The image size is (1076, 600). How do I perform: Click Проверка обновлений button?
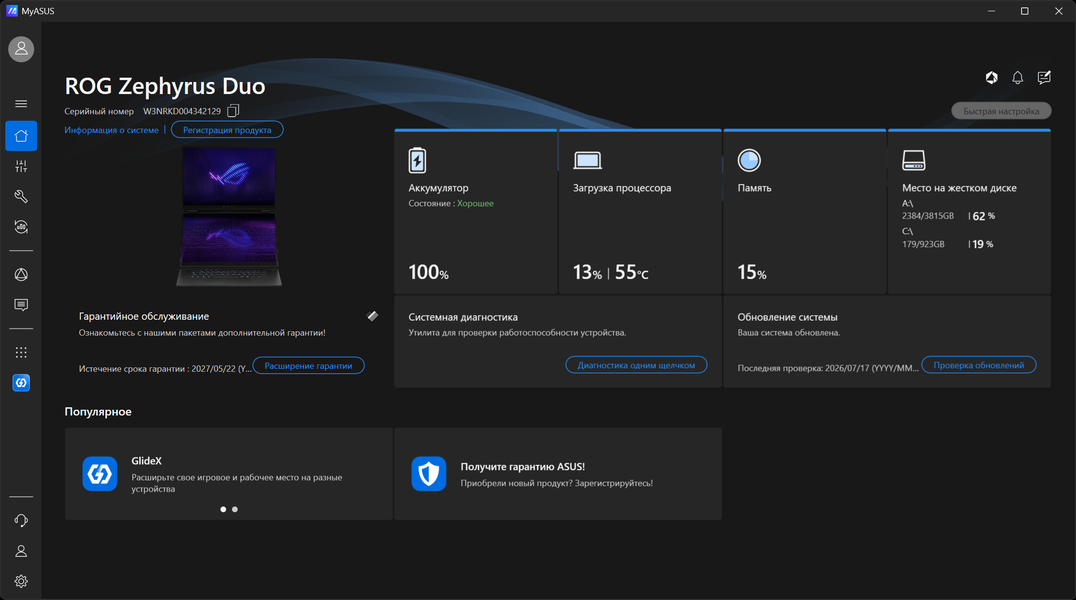point(979,365)
